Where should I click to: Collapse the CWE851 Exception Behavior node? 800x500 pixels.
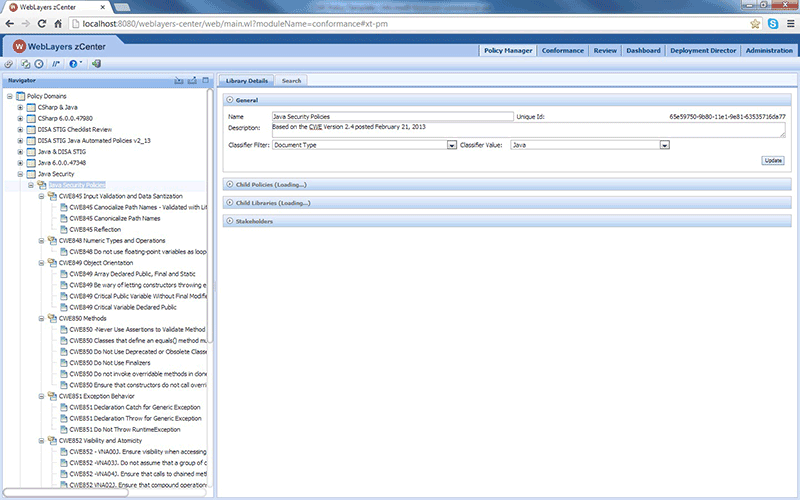point(42,396)
